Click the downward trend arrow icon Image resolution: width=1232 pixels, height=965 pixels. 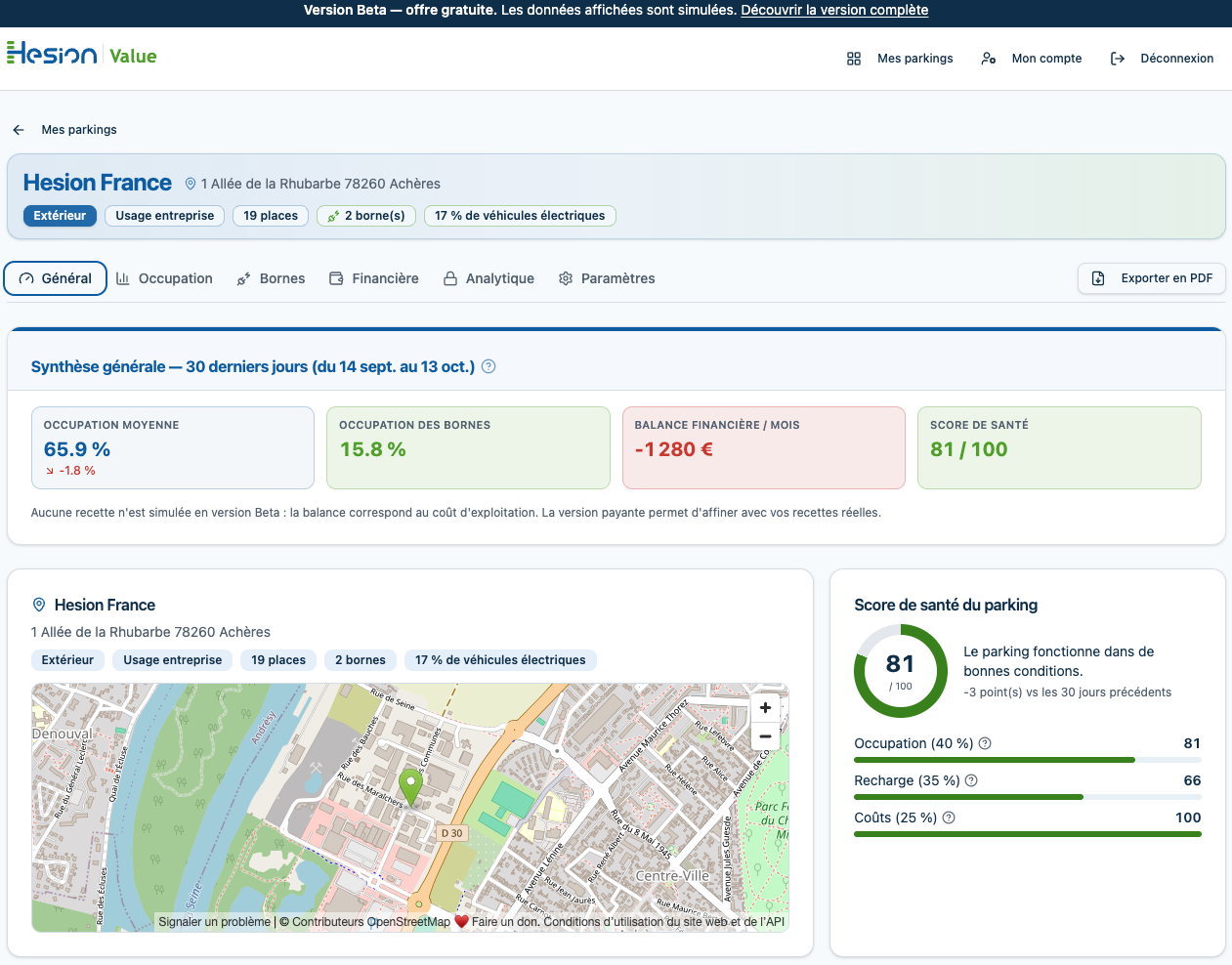point(50,471)
